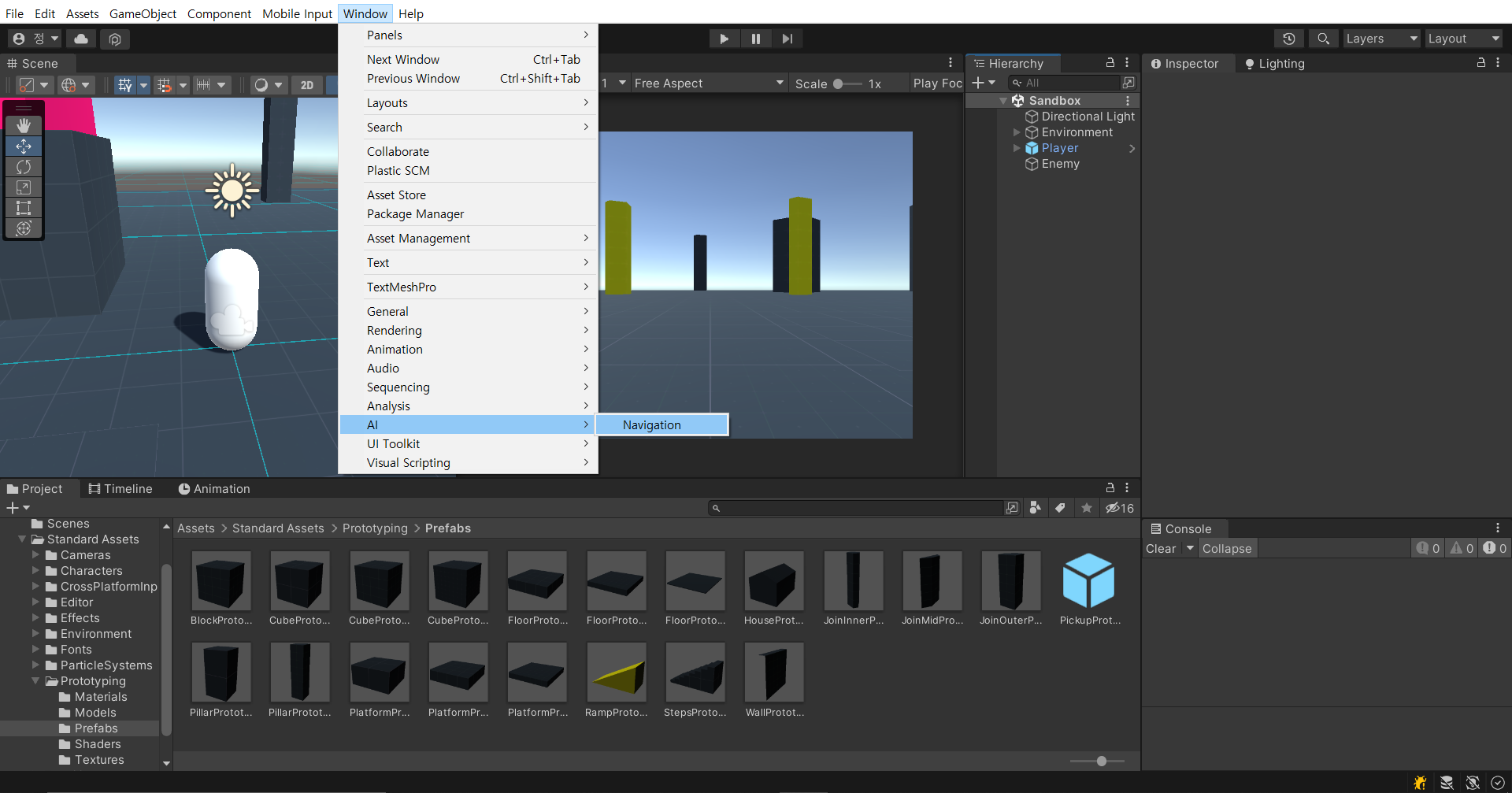Click the Pause button
1512x793 pixels.
point(755,39)
